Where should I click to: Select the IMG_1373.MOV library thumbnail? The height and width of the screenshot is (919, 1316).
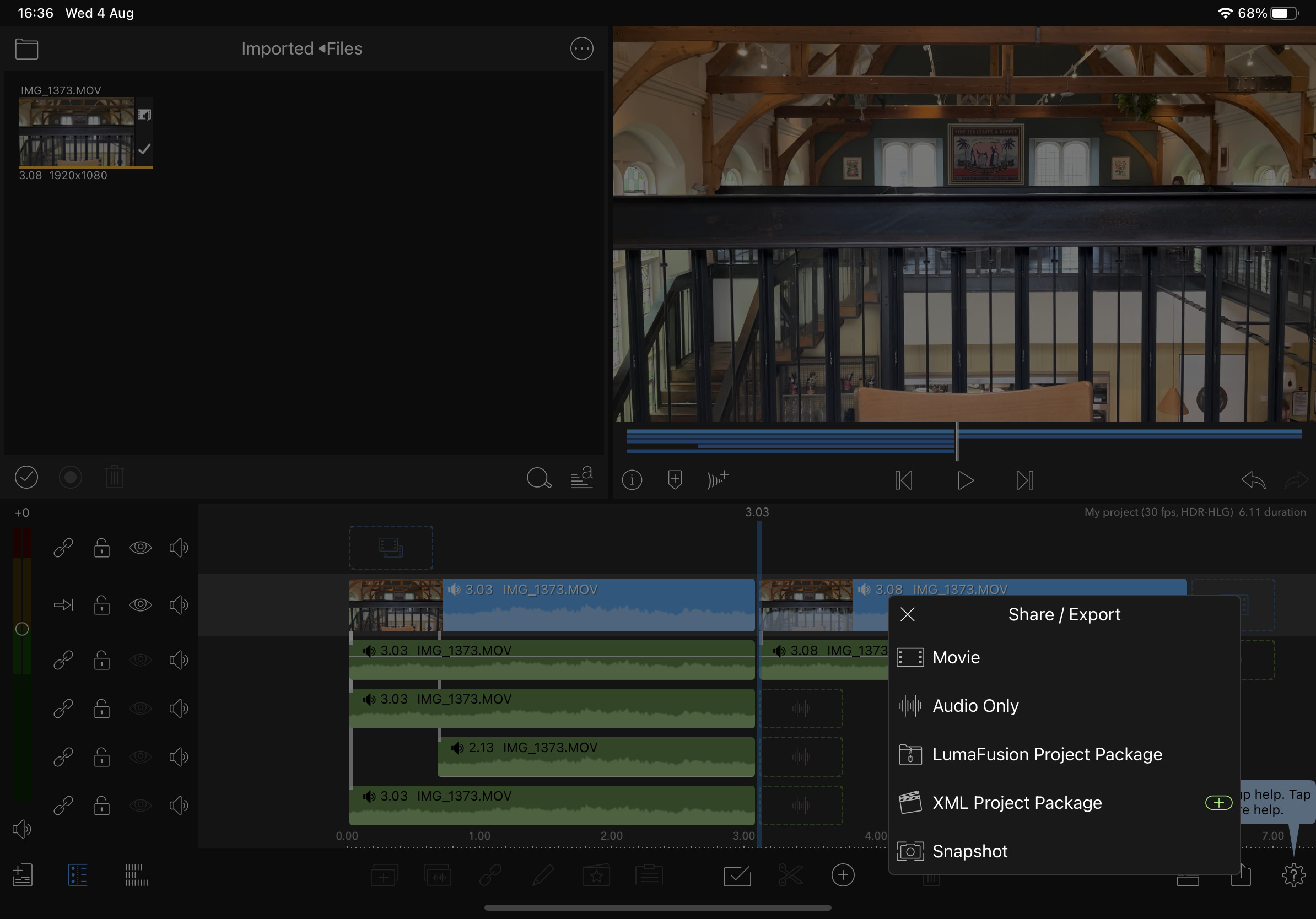[x=85, y=132]
